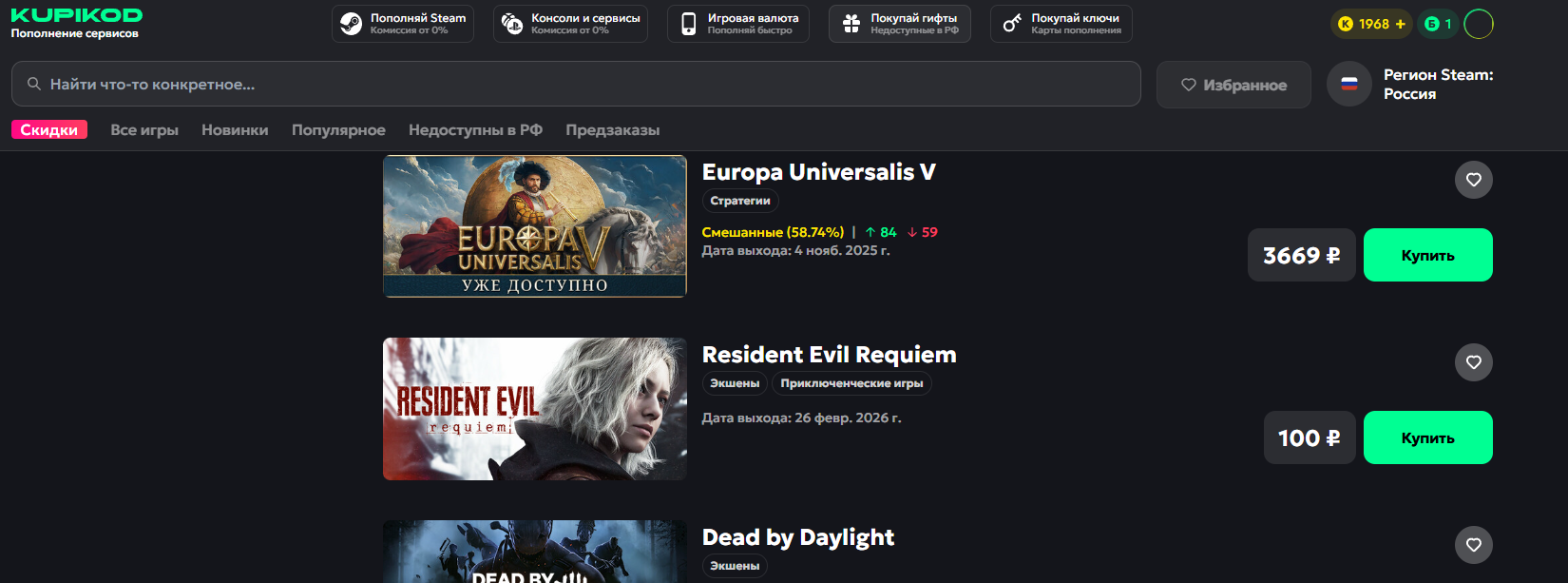Add coins with the plus icon
Screen dimensions: 1568x583
pos(1400,24)
